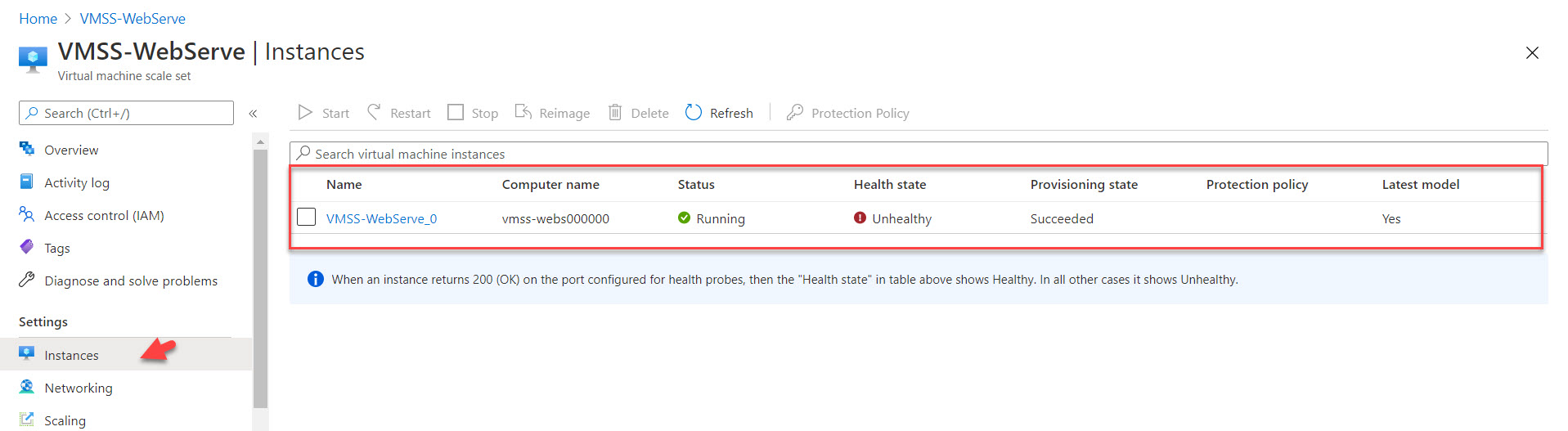Click the Stop square icon
This screenshot has height=431, width=1568.
point(456,113)
